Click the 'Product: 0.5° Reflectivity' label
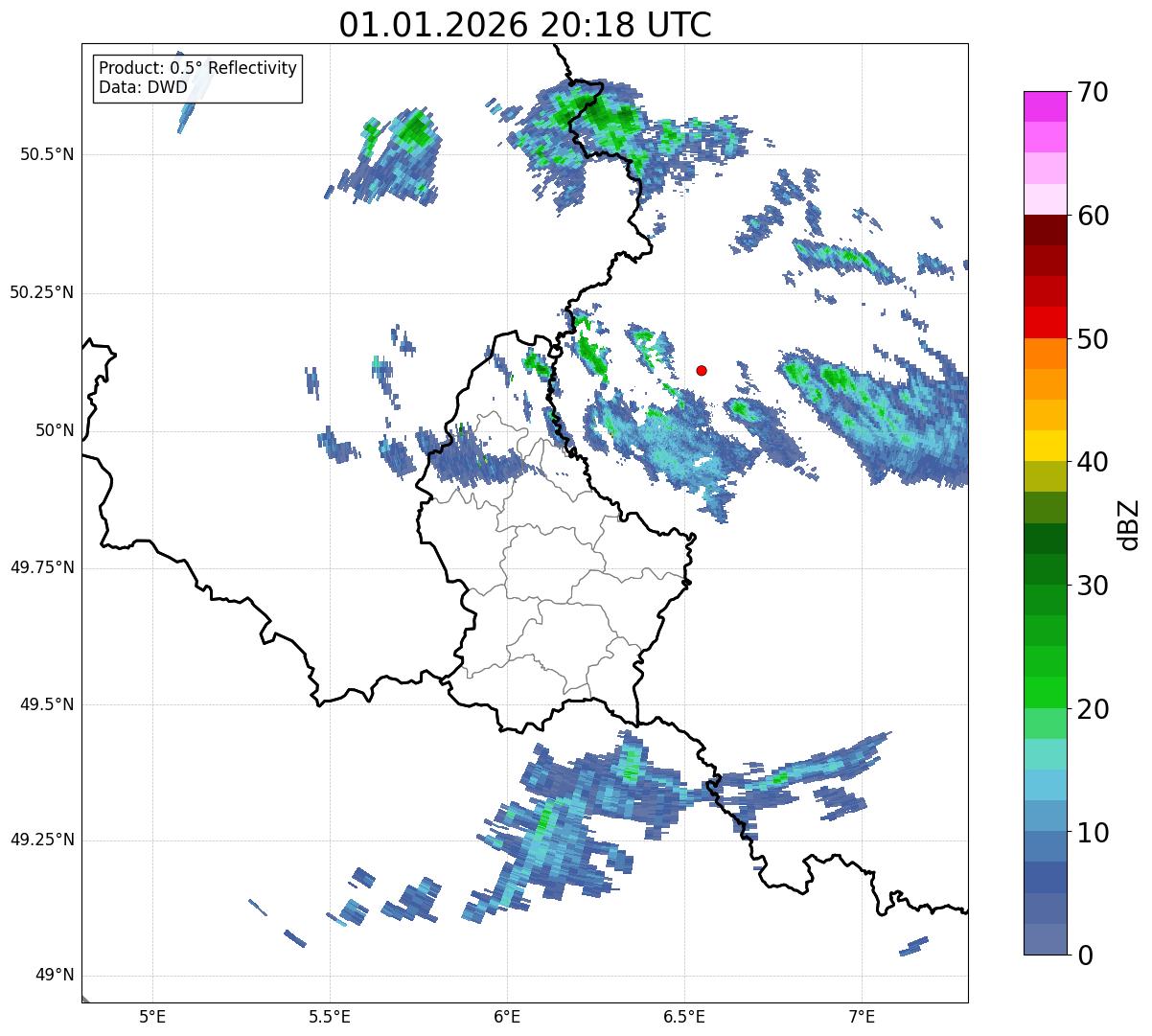This screenshot has height=1036, width=1152. click(197, 69)
